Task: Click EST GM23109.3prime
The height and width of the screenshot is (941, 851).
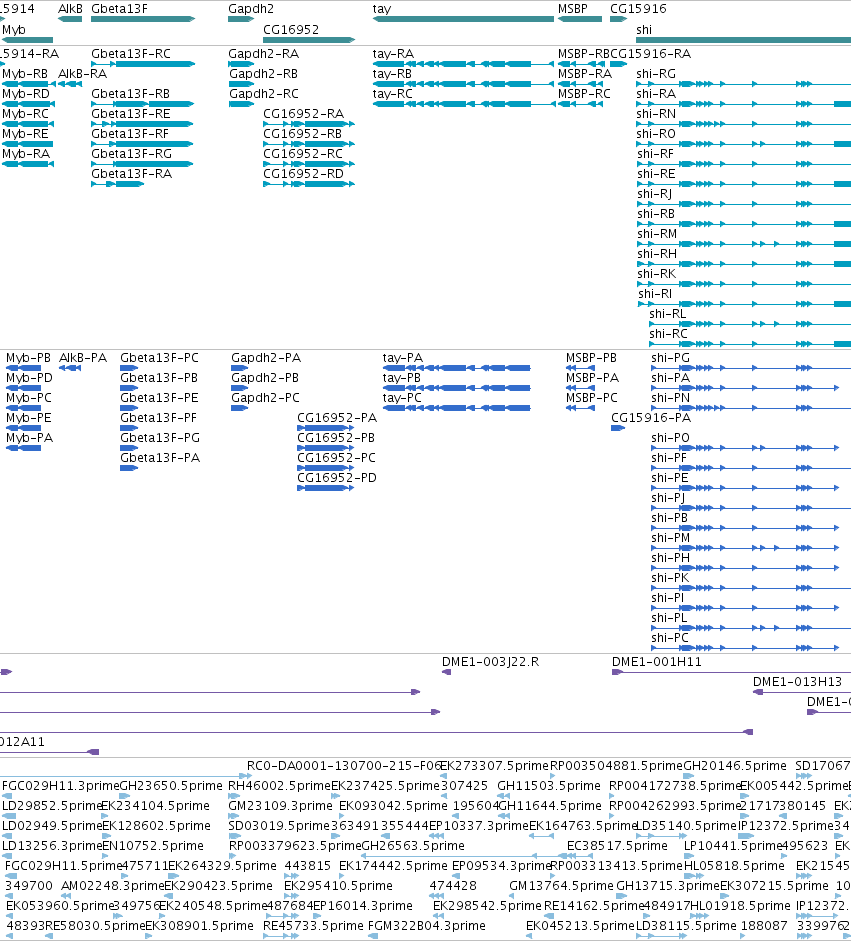Action: point(280,805)
